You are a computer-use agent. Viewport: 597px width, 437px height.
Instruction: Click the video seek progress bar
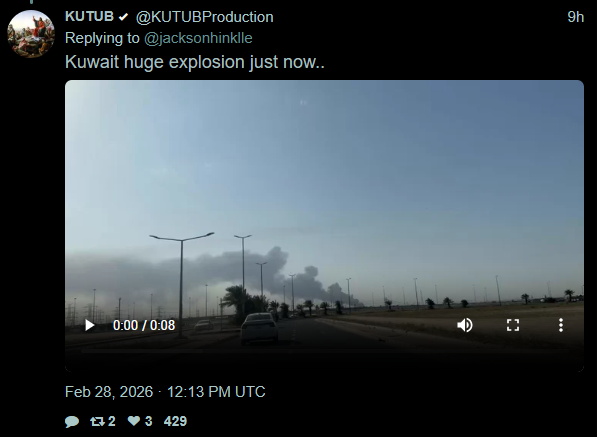pyautogui.click(x=324, y=352)
